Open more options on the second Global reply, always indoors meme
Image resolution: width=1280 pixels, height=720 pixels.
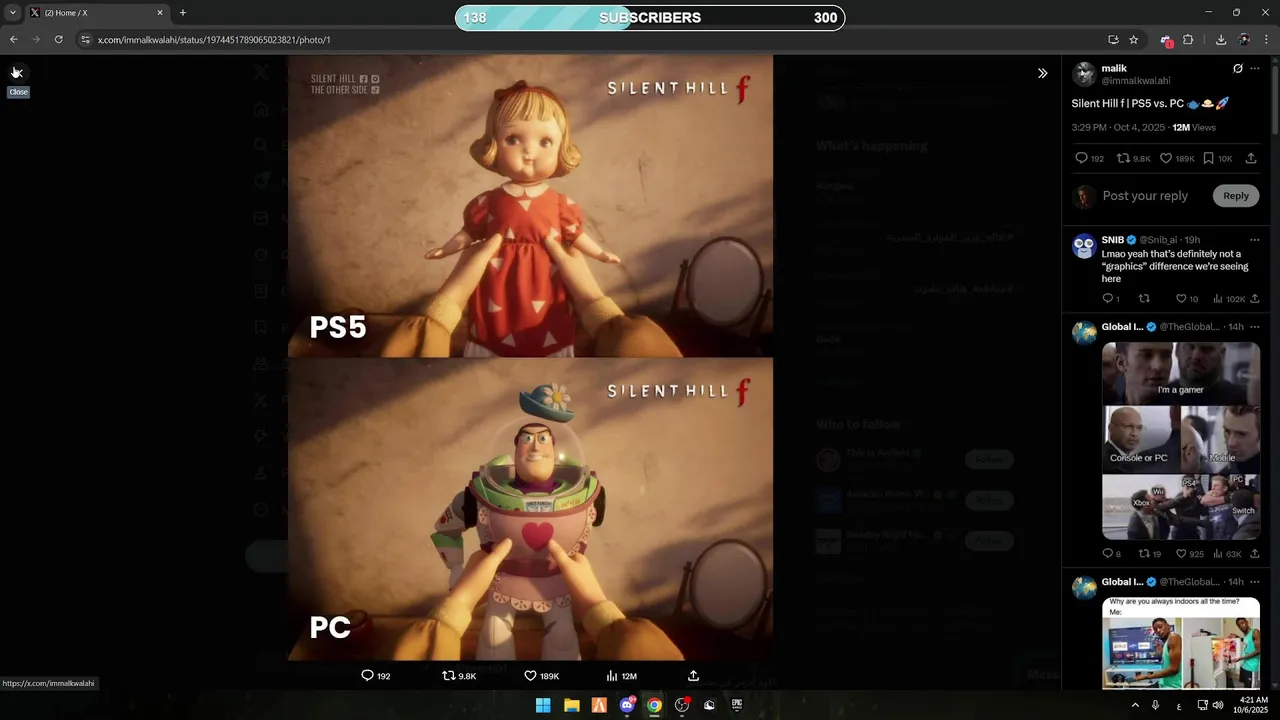pos(1255,582)
